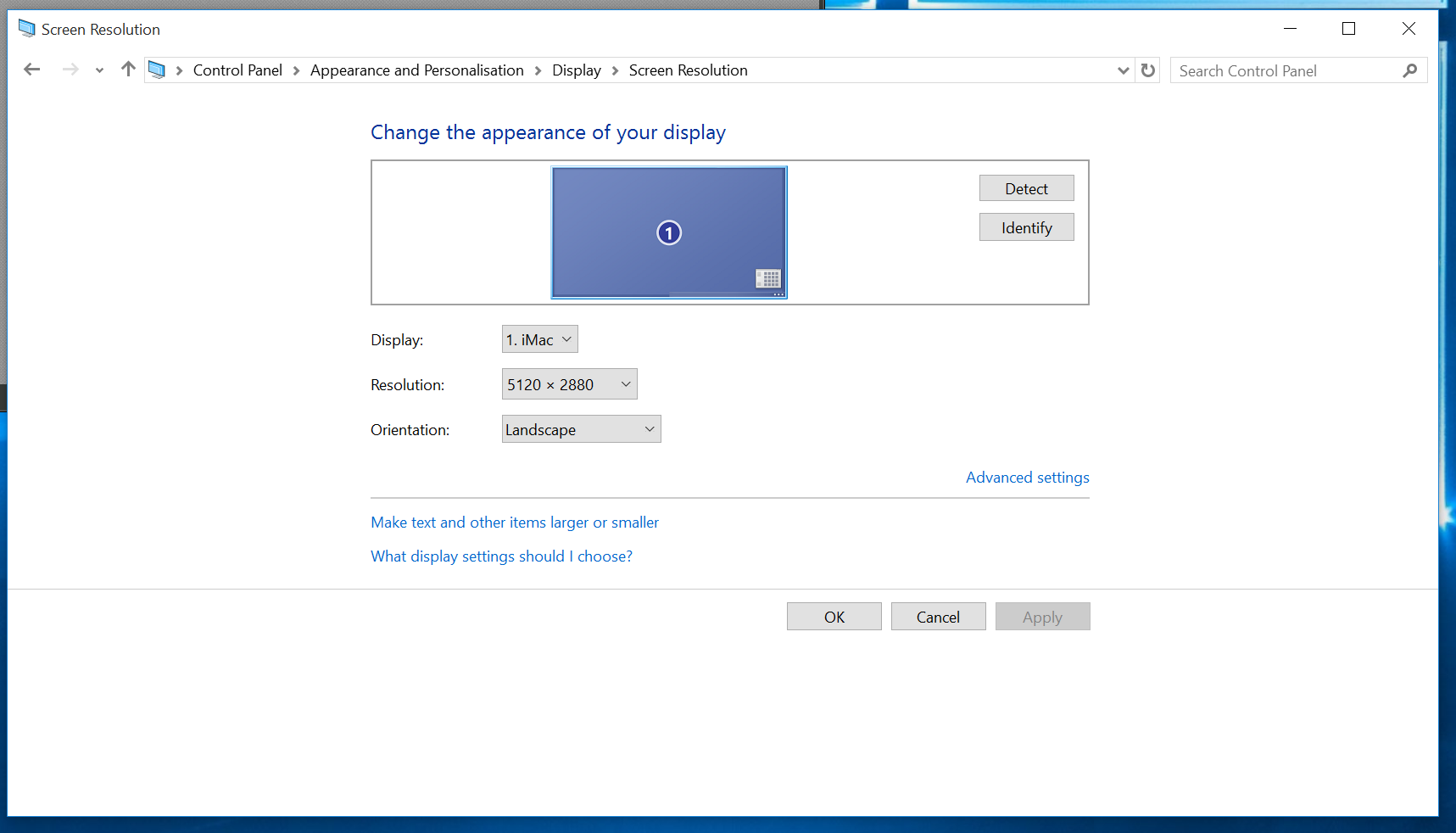Open Make text and other items larger link
This screenshot has height=833, width=1456.
click(515, 523)
